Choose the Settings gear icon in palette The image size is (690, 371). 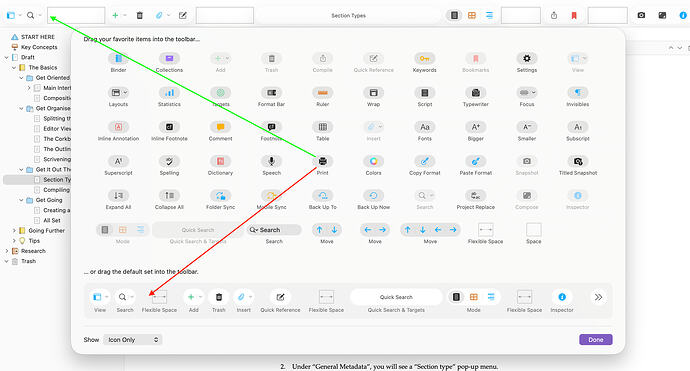(526, 59)
